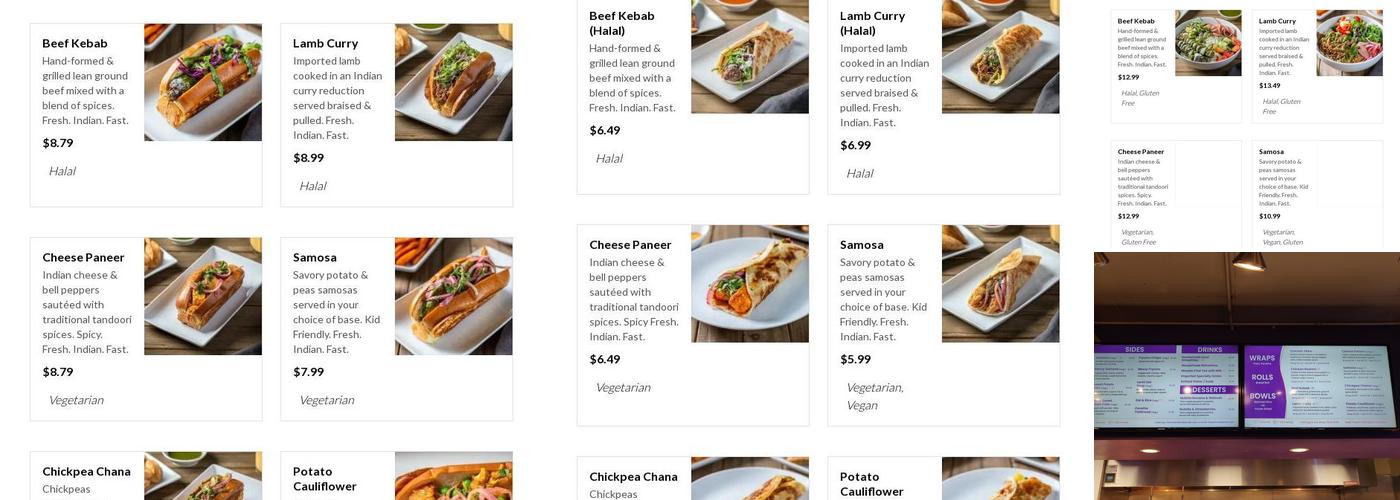The width and height of the screenshot is (1400, 500).
Task: Click the purple WRAPS heading on menu board
Action: [x=1262, y=357]
